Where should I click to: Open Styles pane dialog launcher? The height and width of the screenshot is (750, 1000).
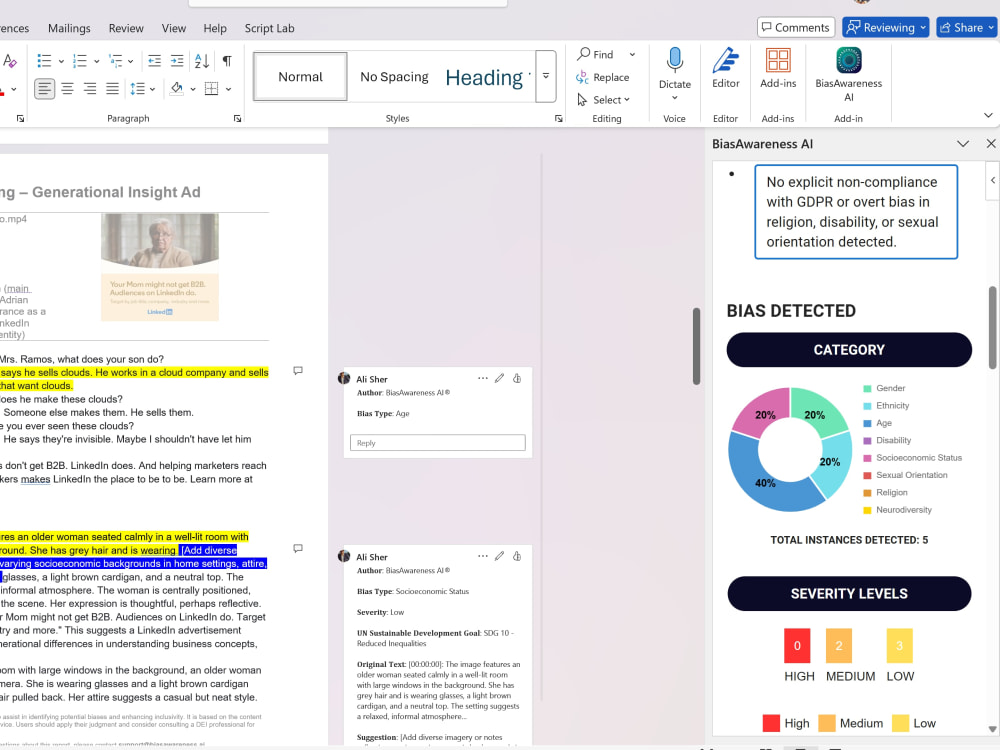559,119
